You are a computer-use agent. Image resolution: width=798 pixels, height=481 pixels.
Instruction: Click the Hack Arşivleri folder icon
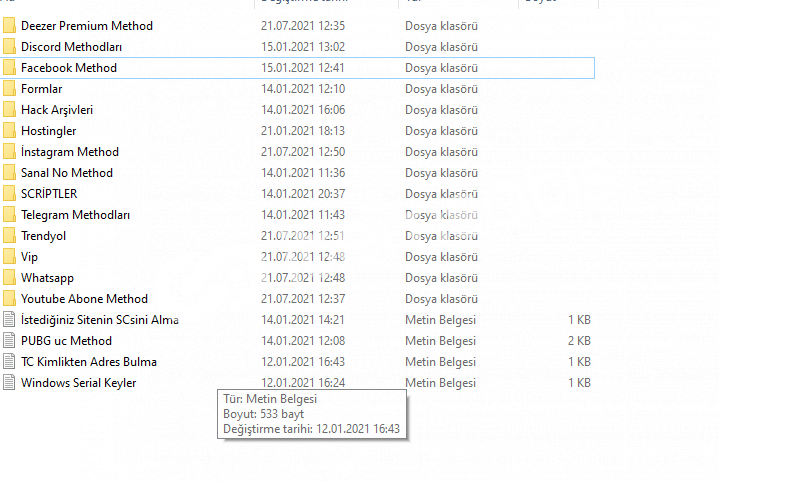click(9, 109)
